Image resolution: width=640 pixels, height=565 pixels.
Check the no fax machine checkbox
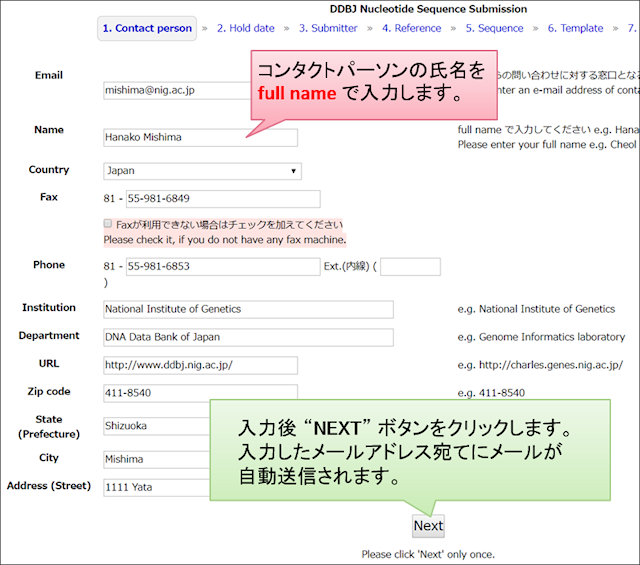click(108, 223)
